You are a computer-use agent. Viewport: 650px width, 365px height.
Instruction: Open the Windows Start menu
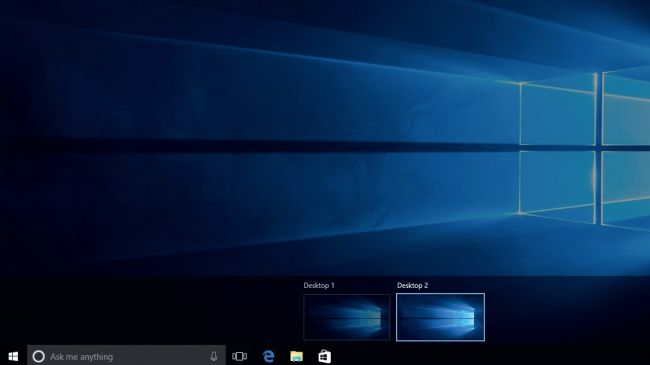pos(13,356)
